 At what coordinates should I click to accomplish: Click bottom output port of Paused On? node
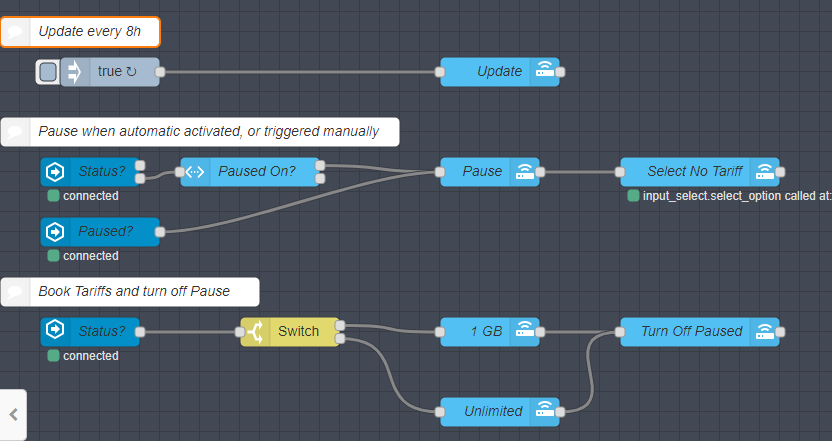pyautogui.click(x=320, y=178)
